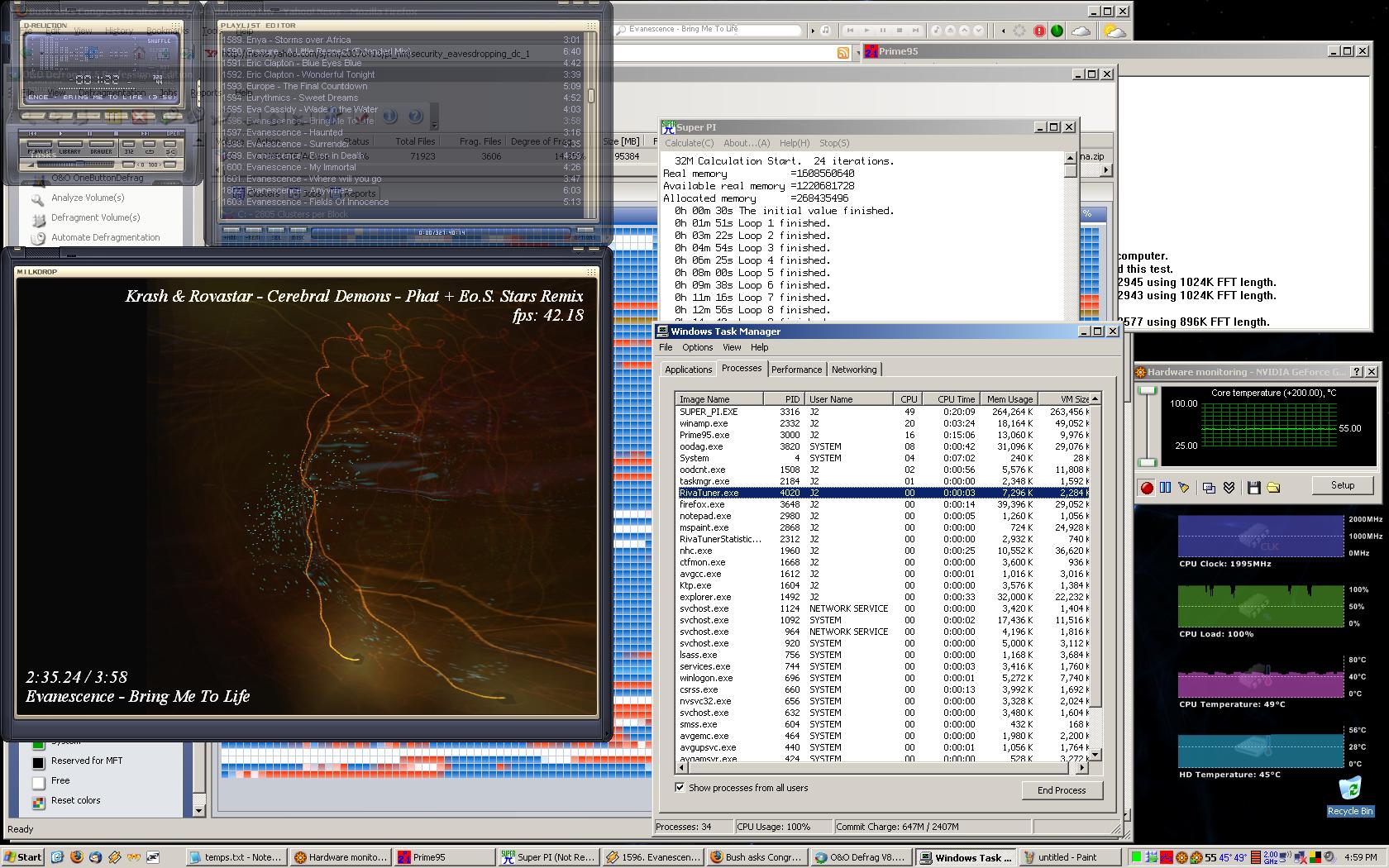The image size is (1389, 868).
Task: Click Analyze Volume(s) in O&O Defrag
Action: click(x=88, y=198)
